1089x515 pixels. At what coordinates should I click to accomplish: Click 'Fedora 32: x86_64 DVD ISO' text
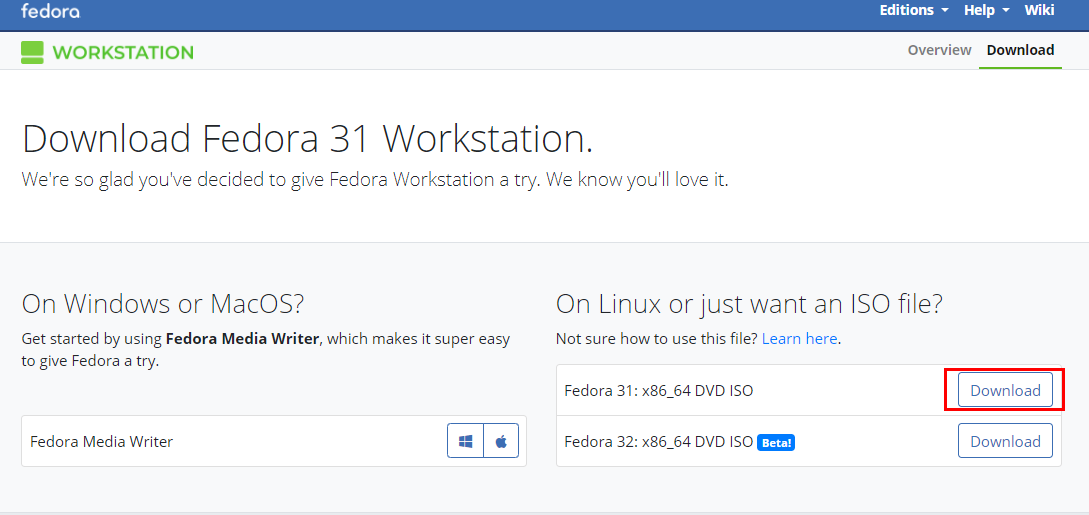pos(658,441)
